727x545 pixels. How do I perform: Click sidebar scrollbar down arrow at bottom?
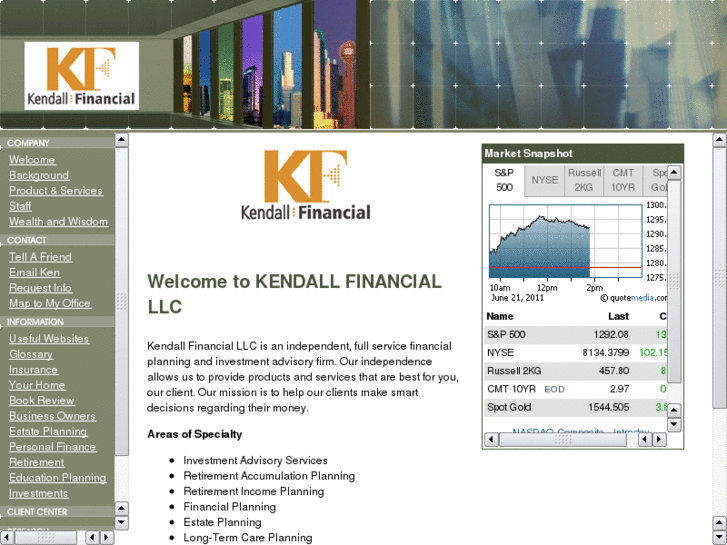point(121,523)
